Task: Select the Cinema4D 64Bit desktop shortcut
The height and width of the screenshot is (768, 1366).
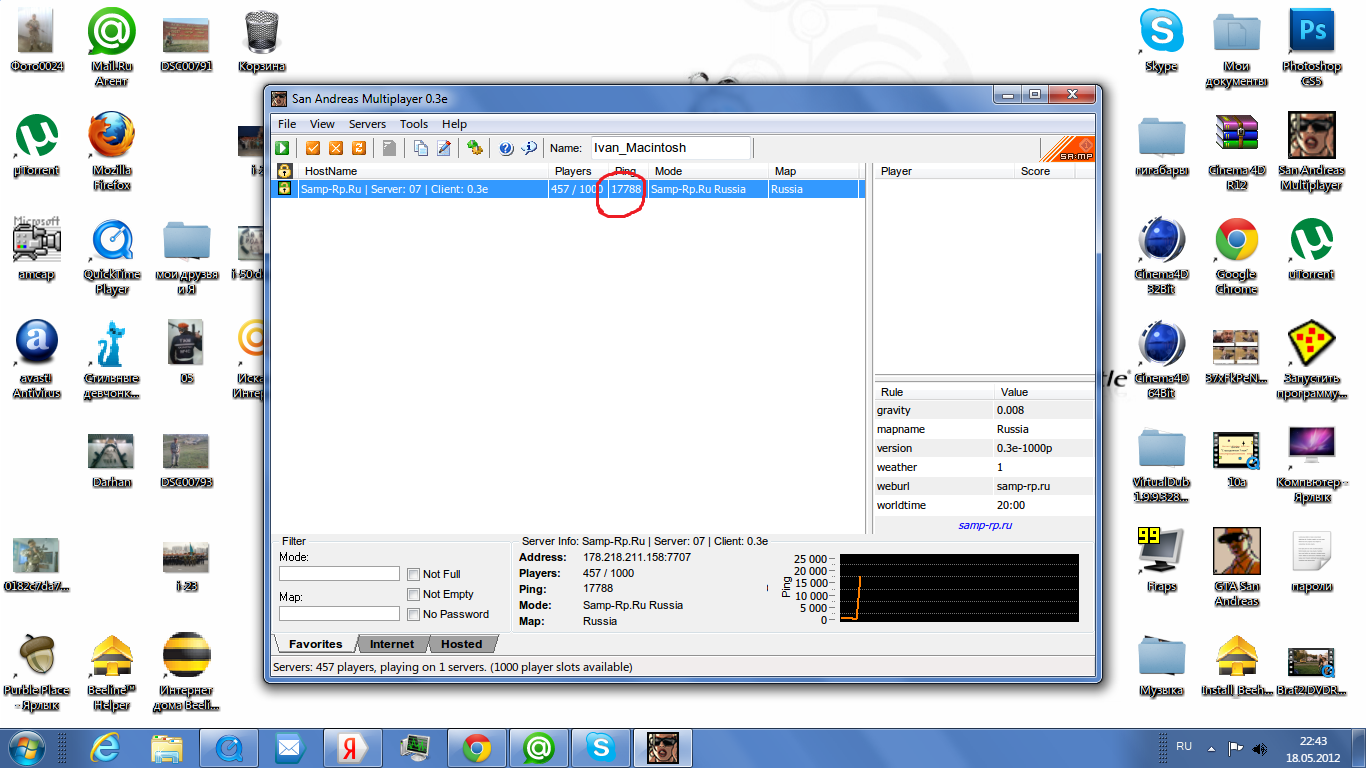Action: pyautogui.click(x=1161, y=358)
